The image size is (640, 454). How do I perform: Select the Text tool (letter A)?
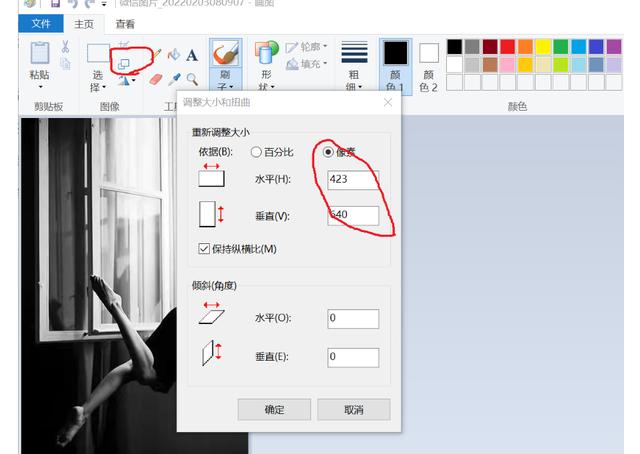pos(191,55)
